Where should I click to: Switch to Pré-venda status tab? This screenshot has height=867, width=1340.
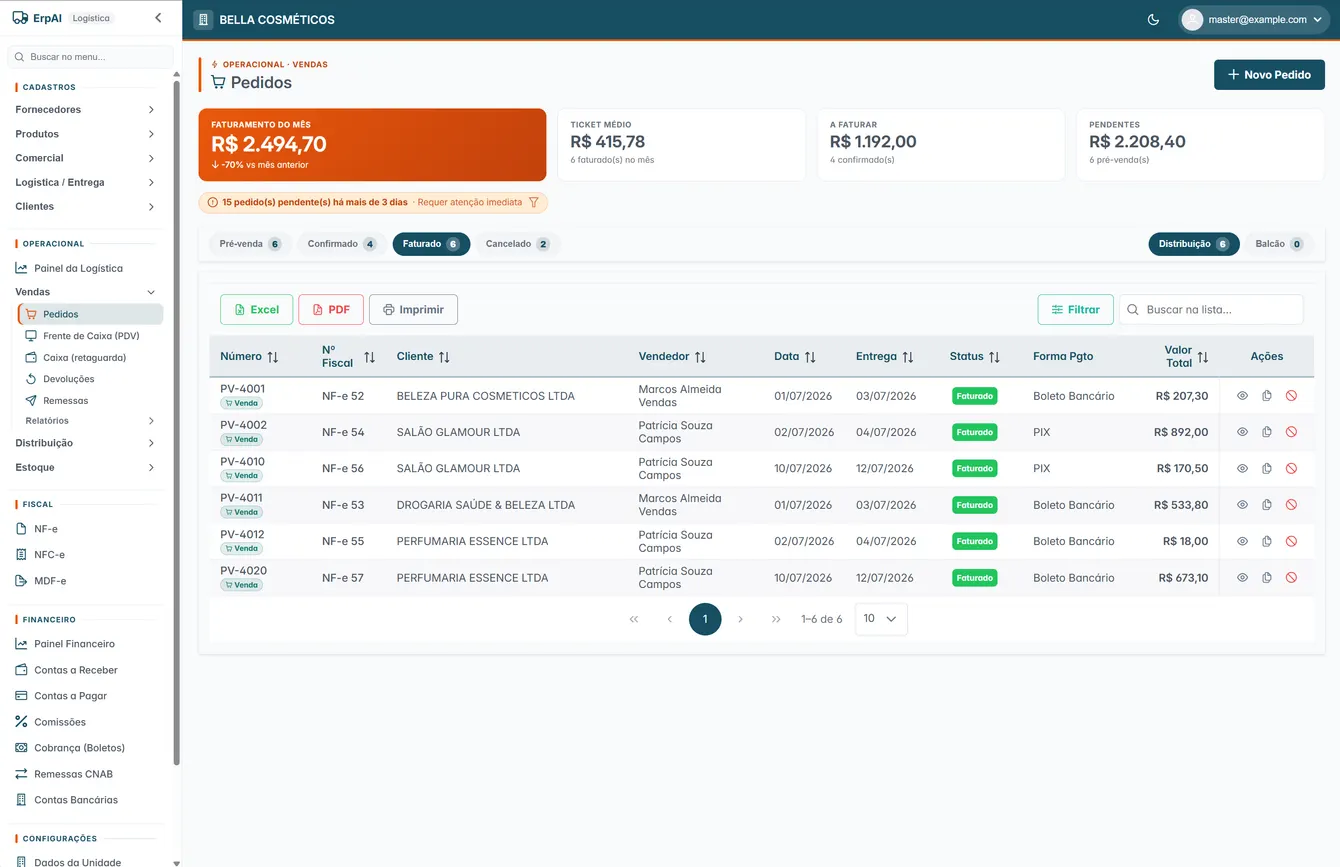tap(250, 244)
